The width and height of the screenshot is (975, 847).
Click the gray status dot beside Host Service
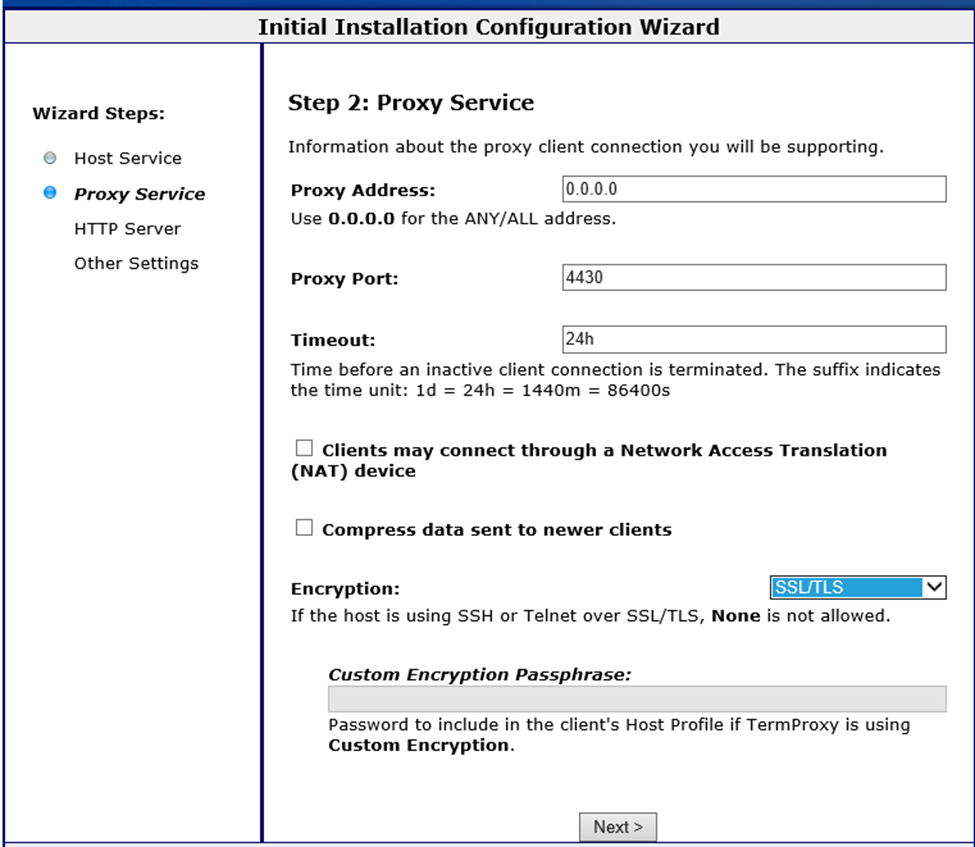(x=50, y=158)
